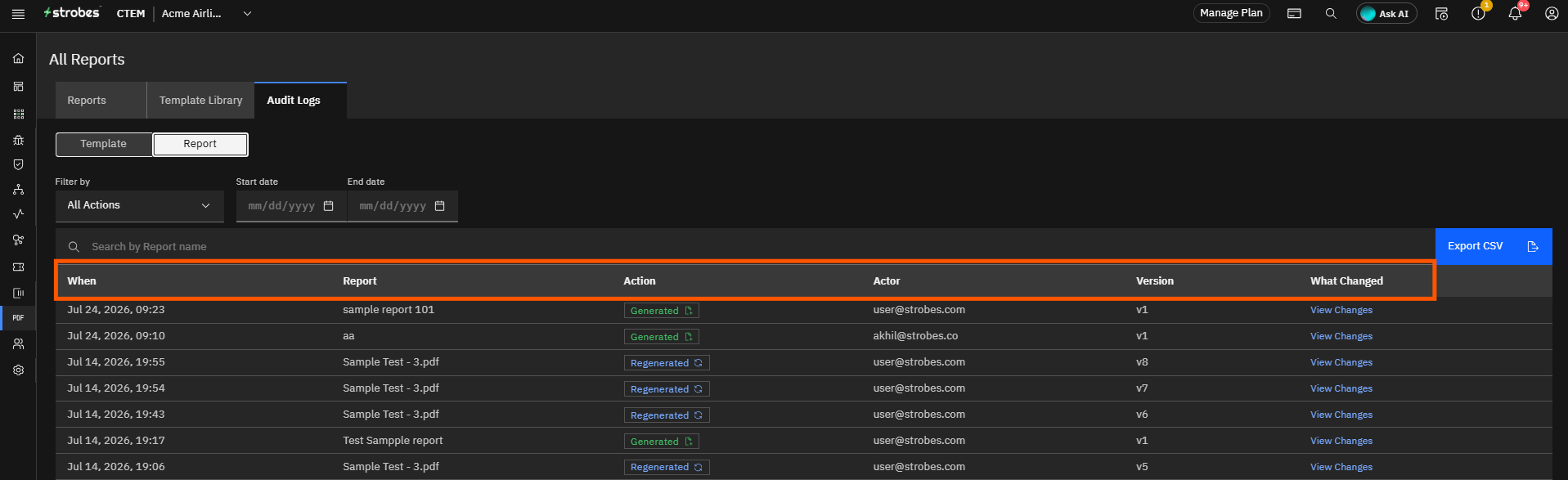The height and width of the screenshot is (480, 1568).
Task: Click the All Reports page heading
Action: pos(87,60)
